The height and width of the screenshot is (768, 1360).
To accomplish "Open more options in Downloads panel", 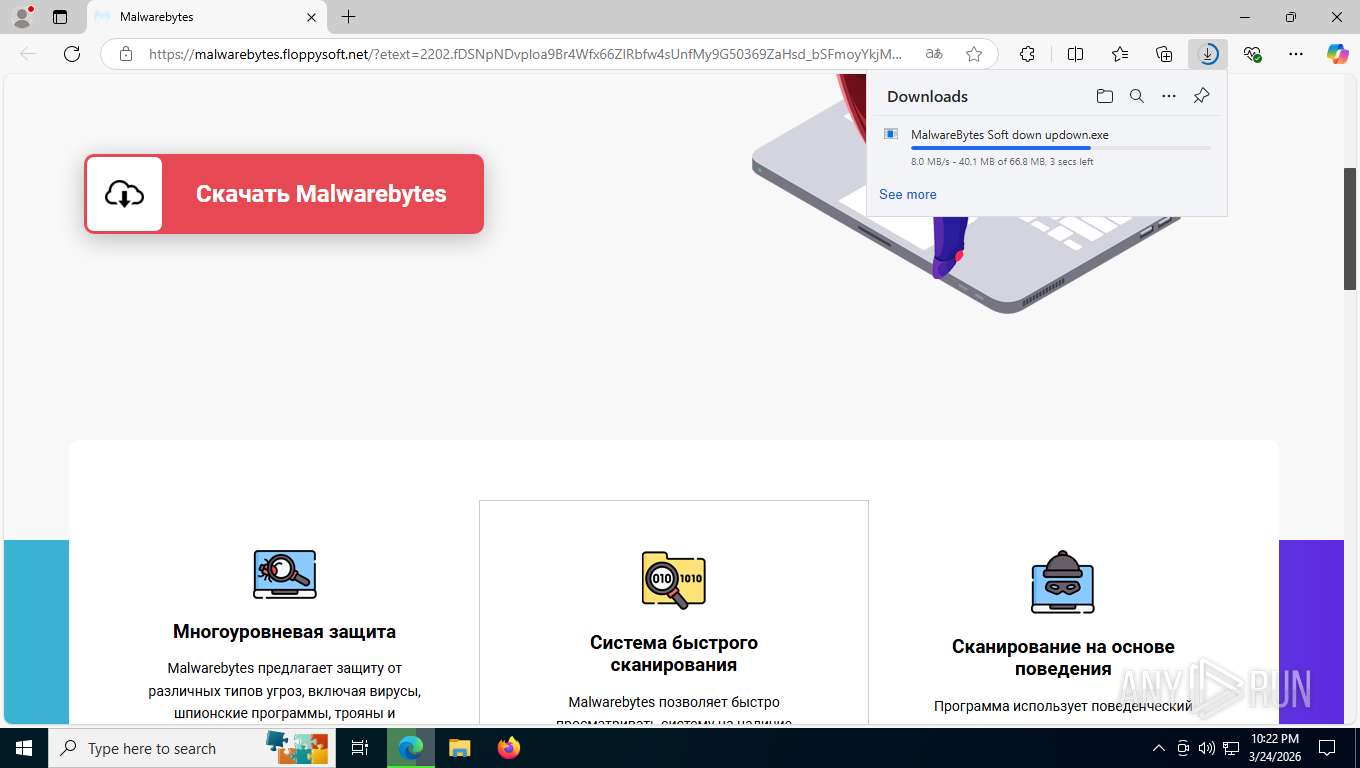I will pos(1169,96).
